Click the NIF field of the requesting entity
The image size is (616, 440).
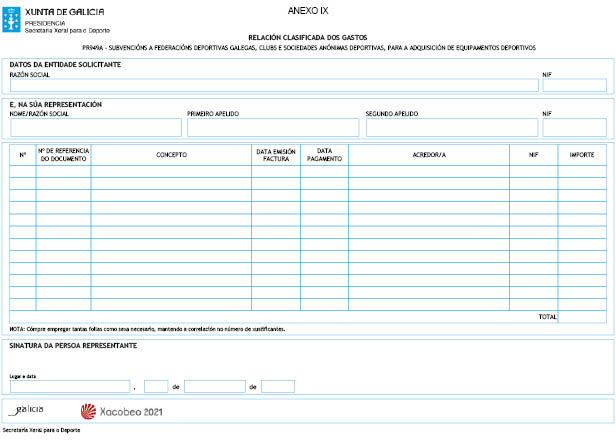click(x=574, y=85)
